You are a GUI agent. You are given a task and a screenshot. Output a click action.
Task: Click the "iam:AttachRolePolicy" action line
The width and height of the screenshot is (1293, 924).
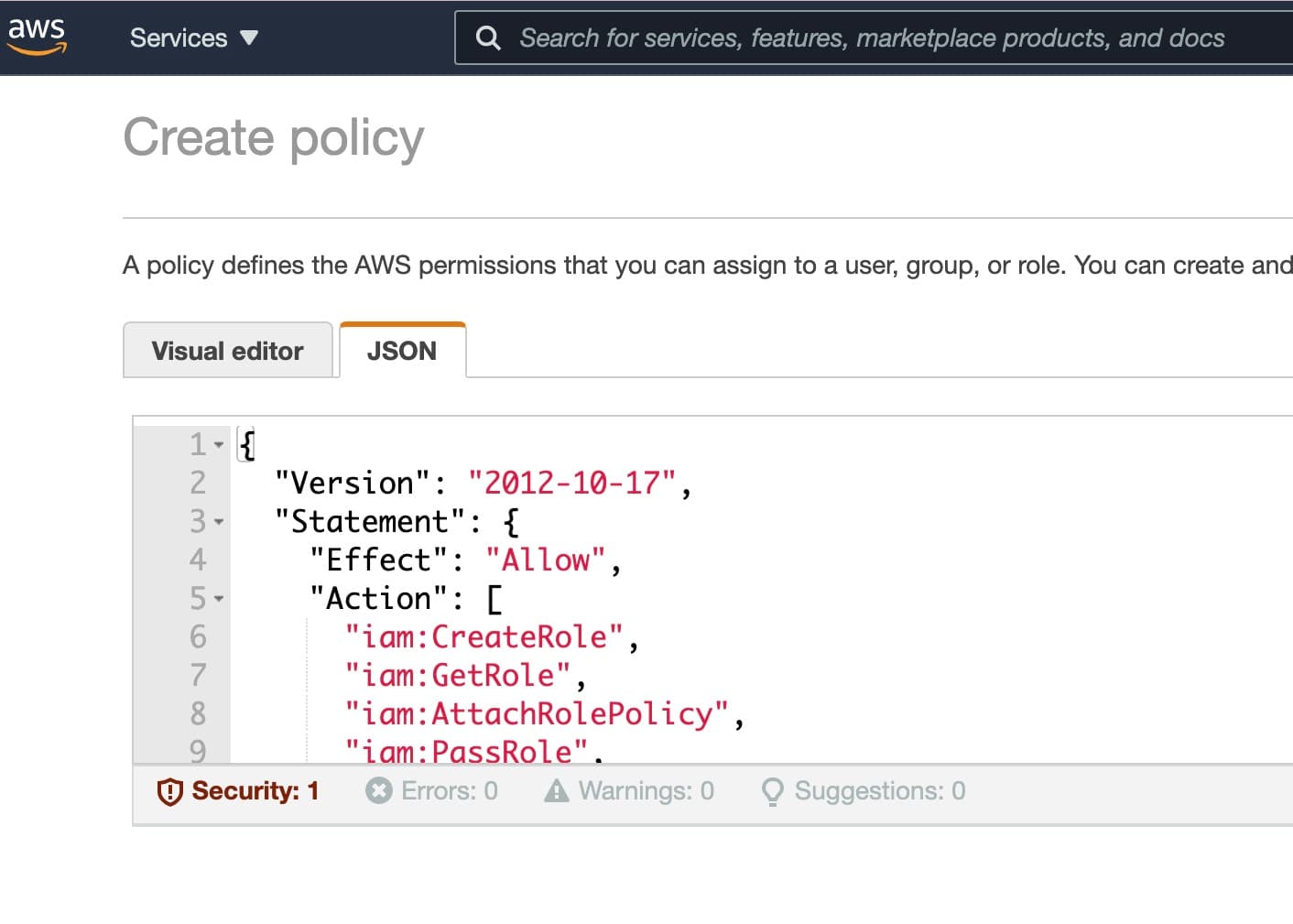537,713
